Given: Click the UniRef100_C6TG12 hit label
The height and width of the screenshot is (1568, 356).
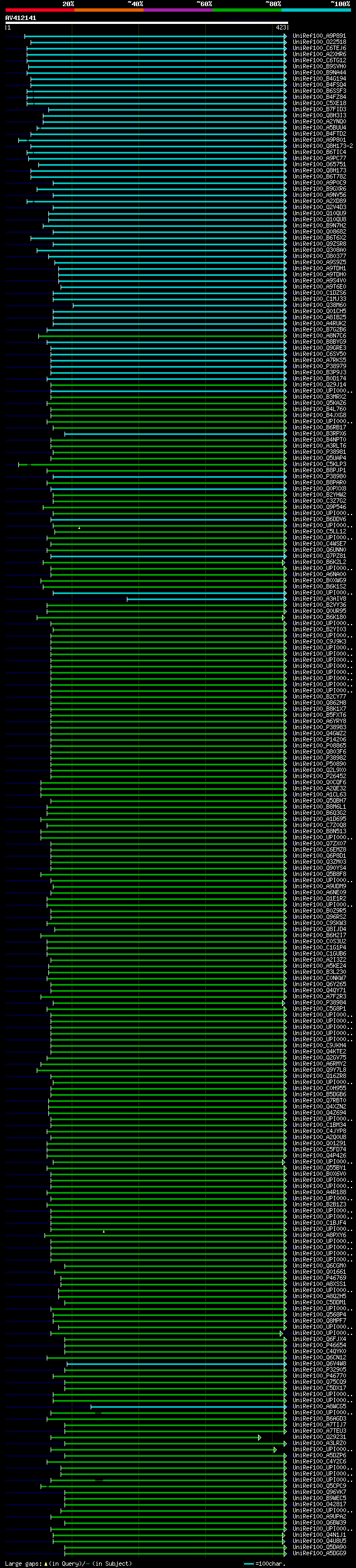Looking at the screenshot, I should pos(319,60).
